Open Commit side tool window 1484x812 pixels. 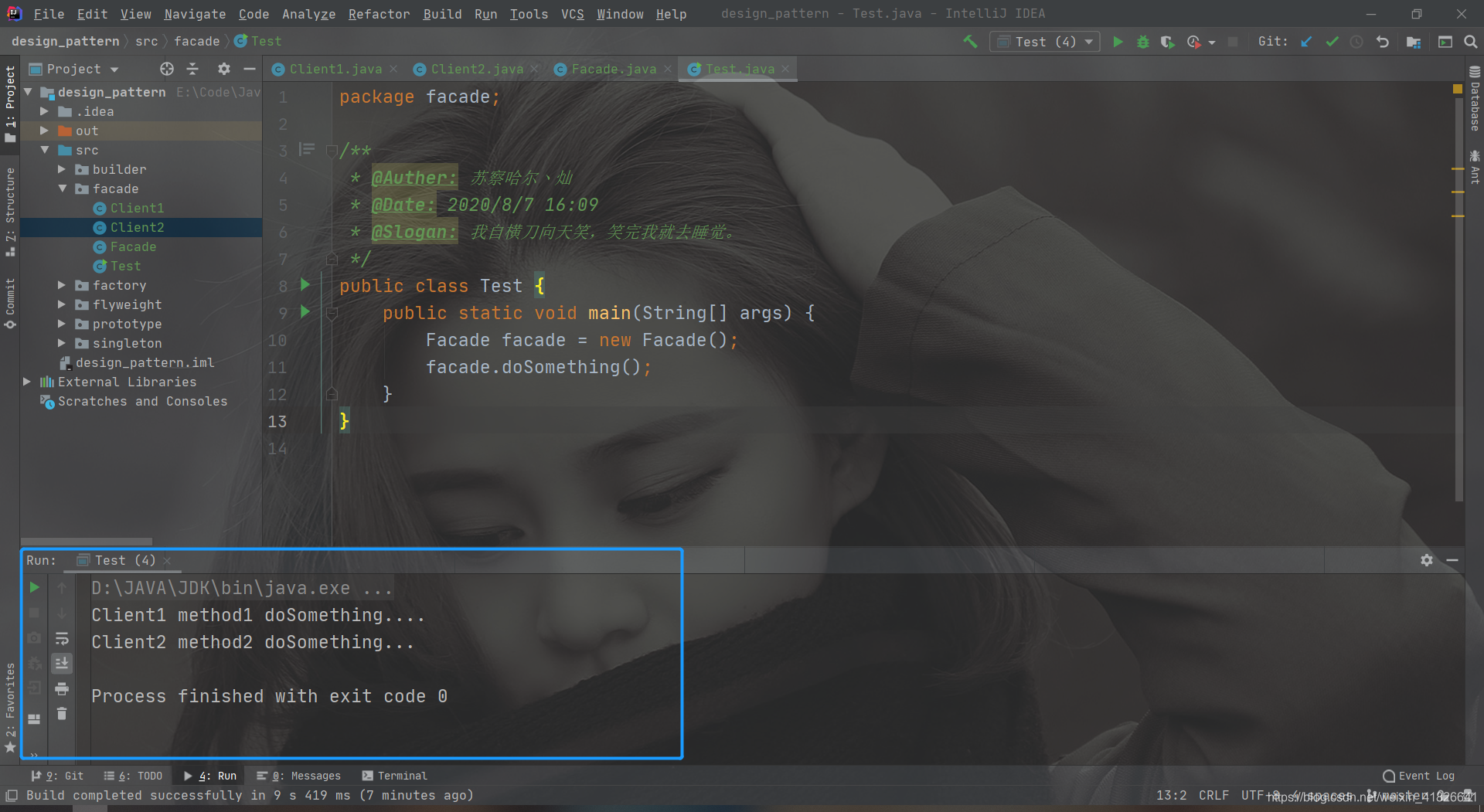coord(10,304)
